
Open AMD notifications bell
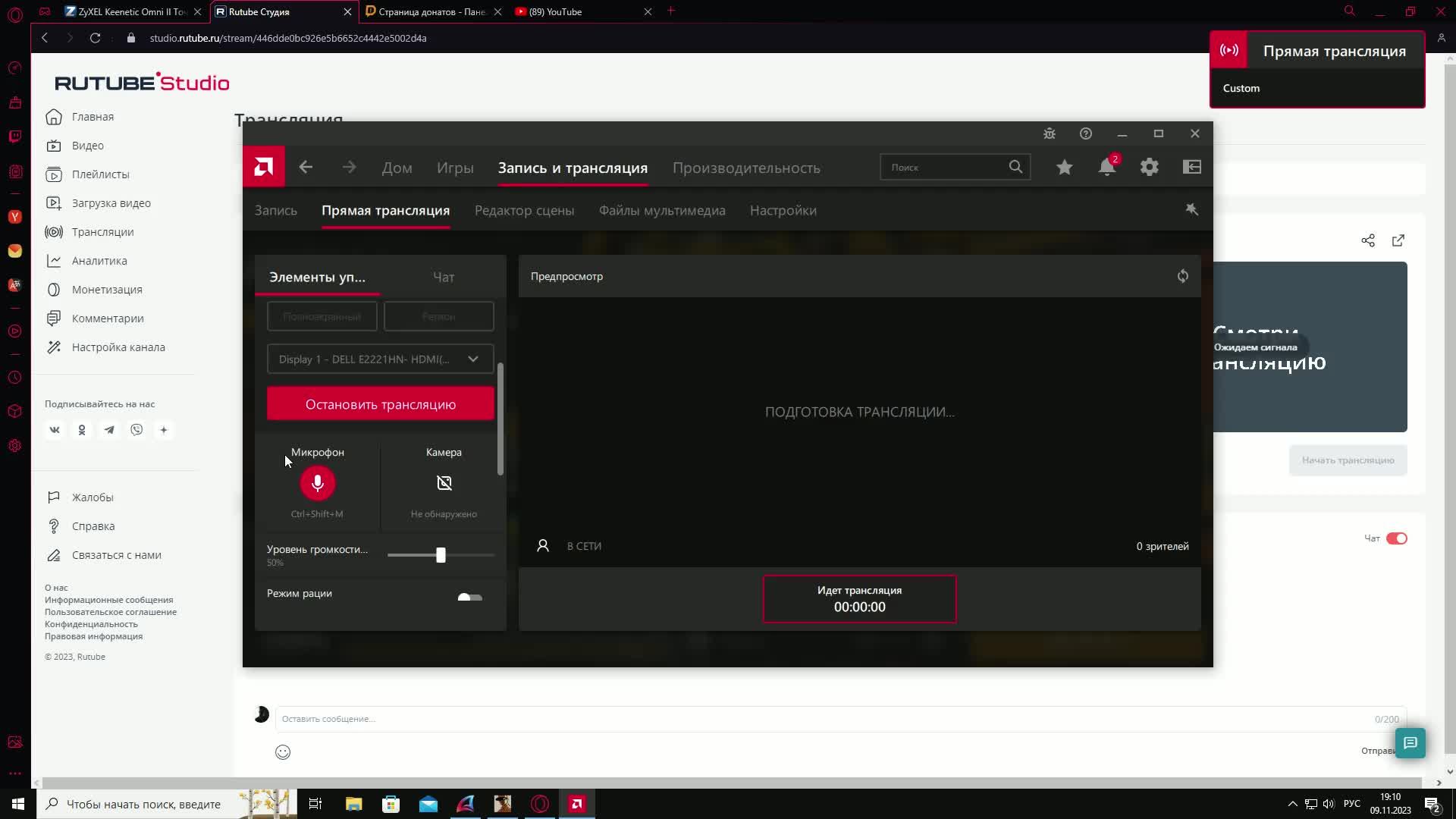pos(1106,168)
